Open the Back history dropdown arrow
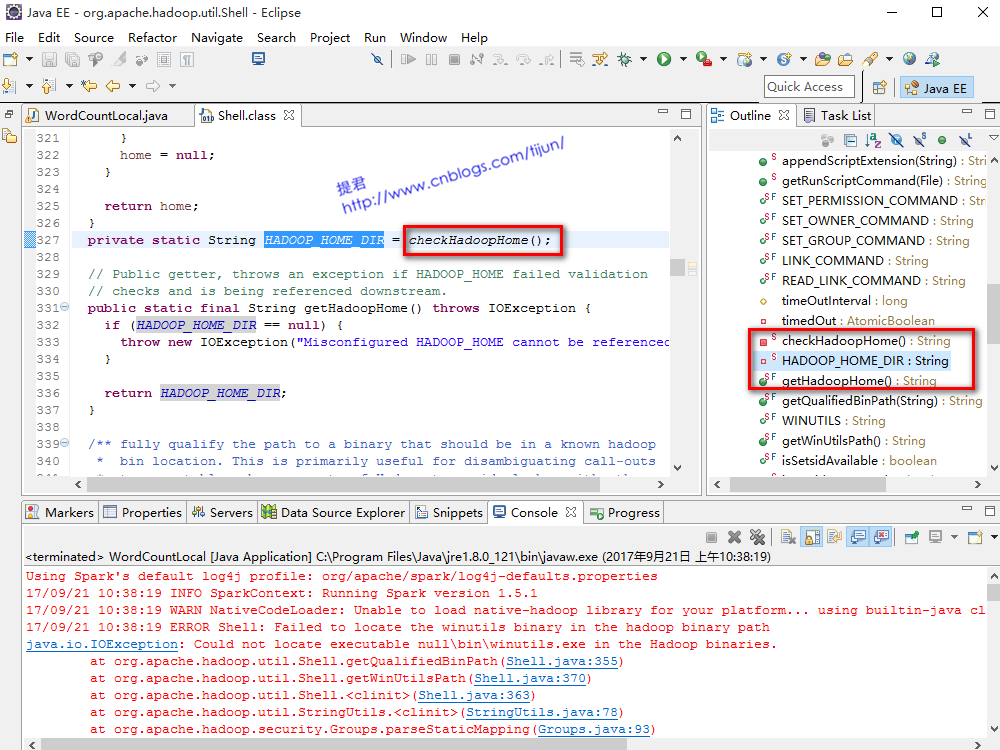The width and height of the screenshot is (1000, 750). 132,85
